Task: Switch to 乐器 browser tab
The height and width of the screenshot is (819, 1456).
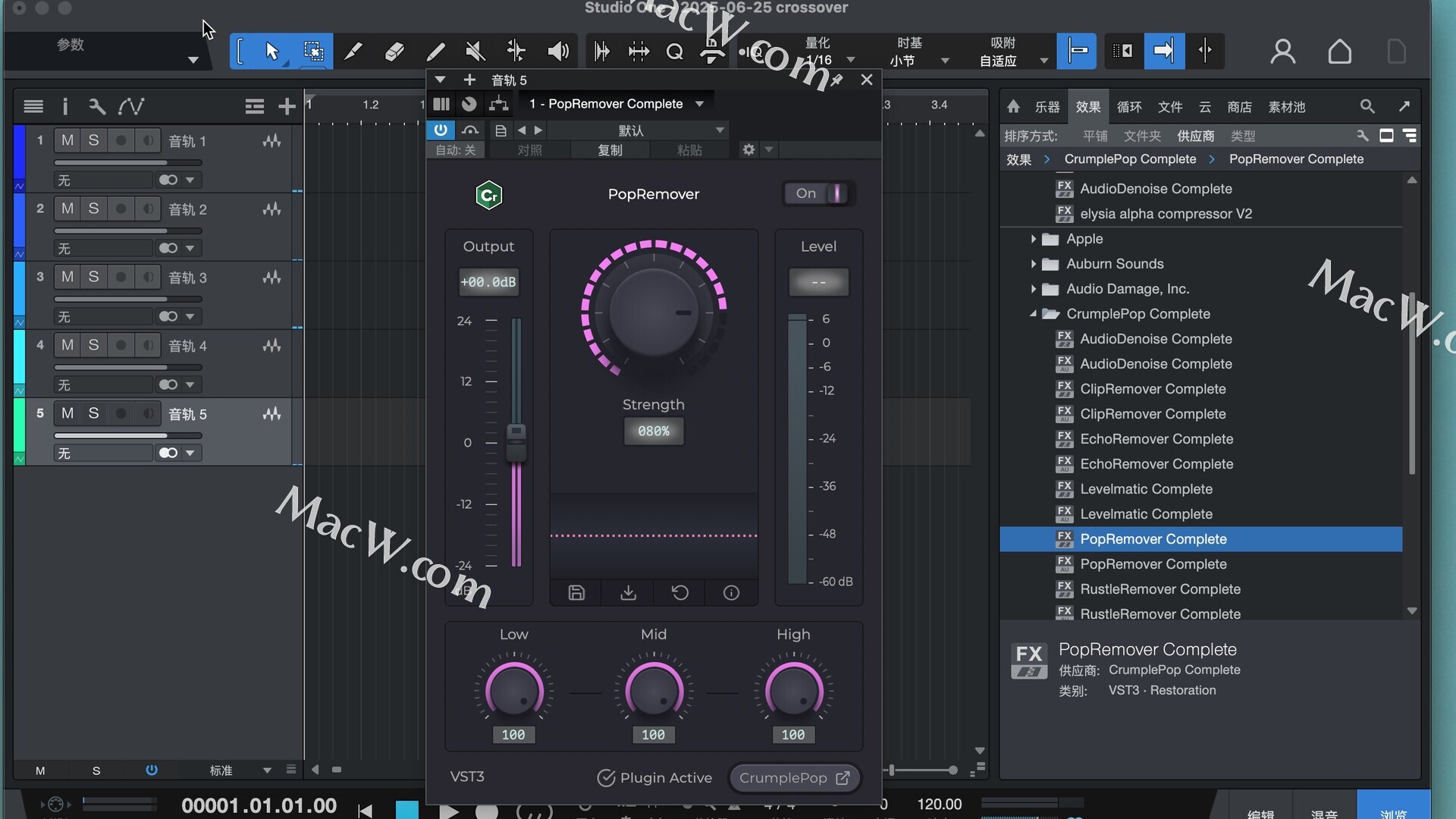Action: click(1047, 107)
